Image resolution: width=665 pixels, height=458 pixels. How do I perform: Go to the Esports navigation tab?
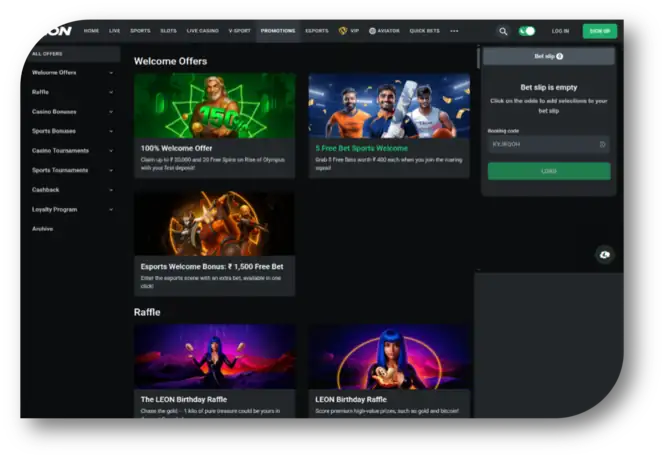tap(316, 31)
